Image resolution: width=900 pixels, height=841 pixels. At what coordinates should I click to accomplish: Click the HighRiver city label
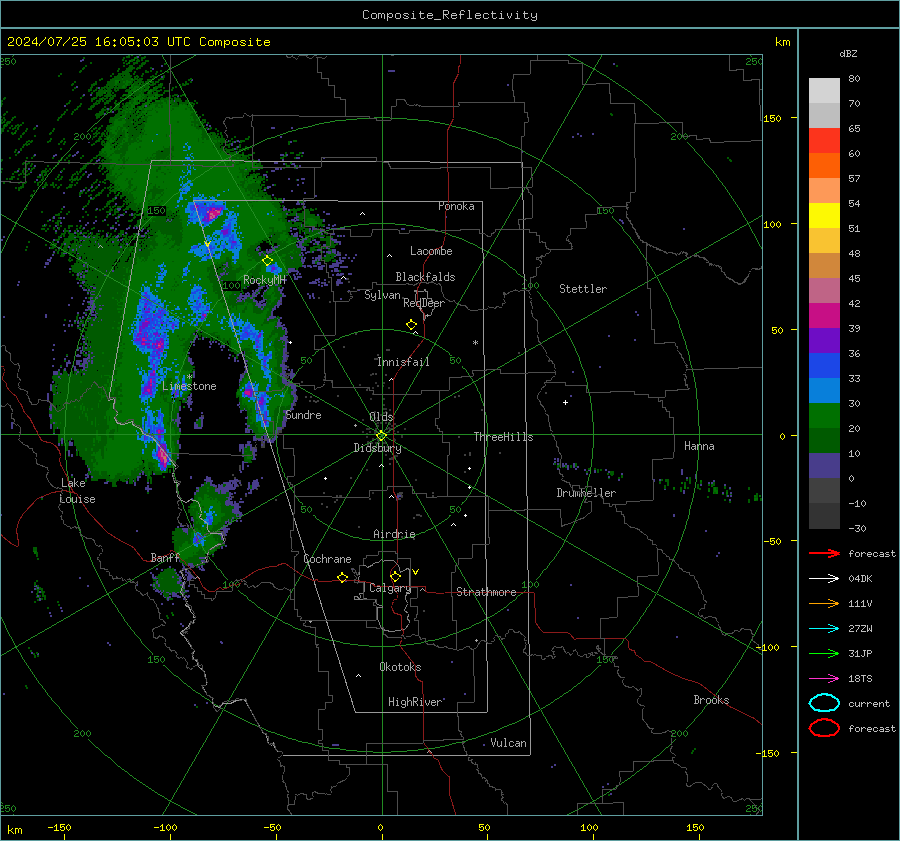point(415,702)
